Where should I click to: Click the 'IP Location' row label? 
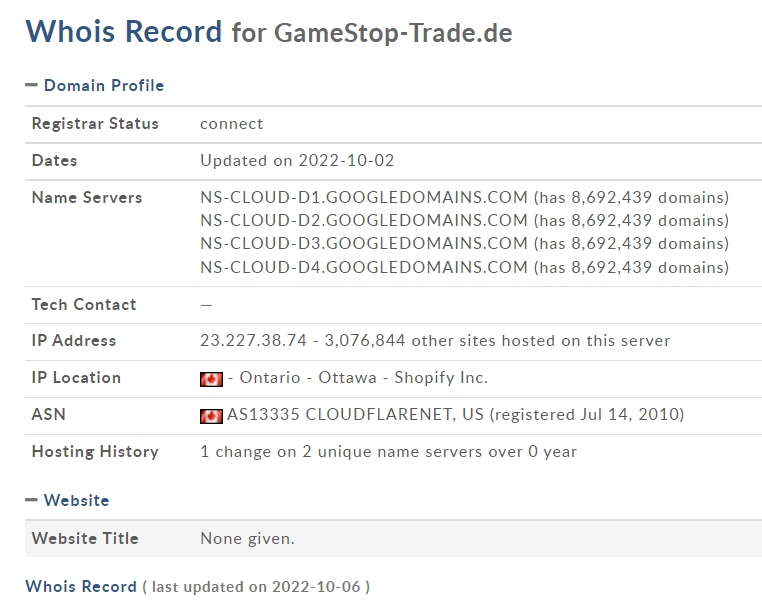[x=76, y=378]
